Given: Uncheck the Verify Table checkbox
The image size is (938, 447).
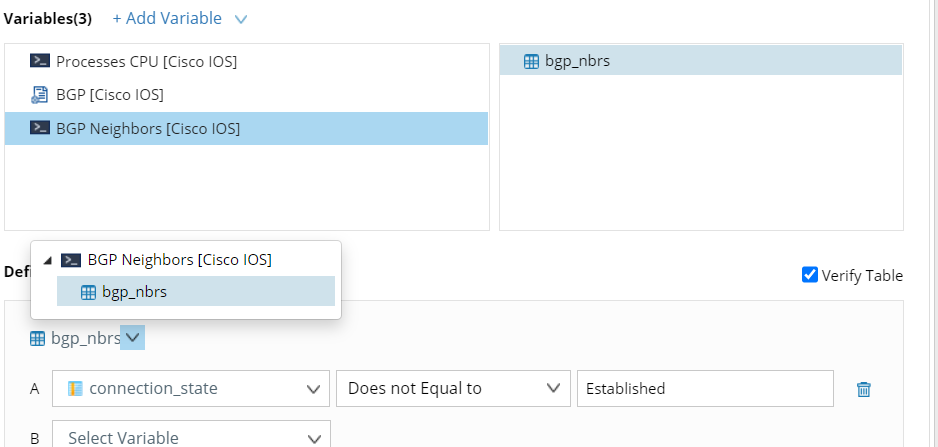Looking at the screenshot, I should [x=810, y=275].
